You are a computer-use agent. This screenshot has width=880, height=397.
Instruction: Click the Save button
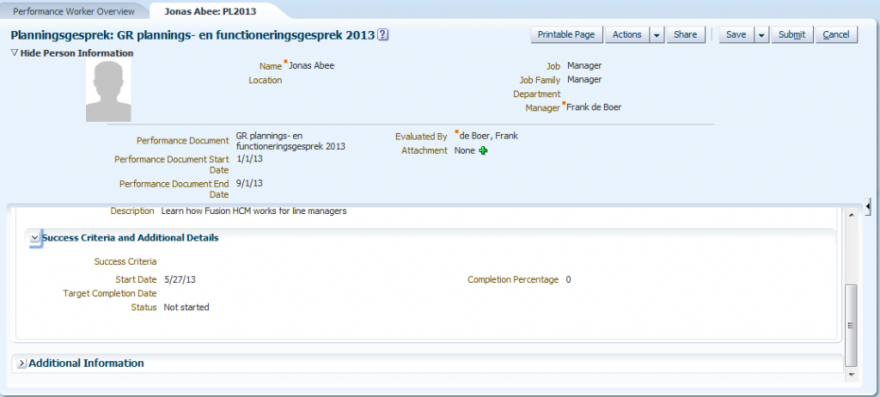tap(736, 35)
